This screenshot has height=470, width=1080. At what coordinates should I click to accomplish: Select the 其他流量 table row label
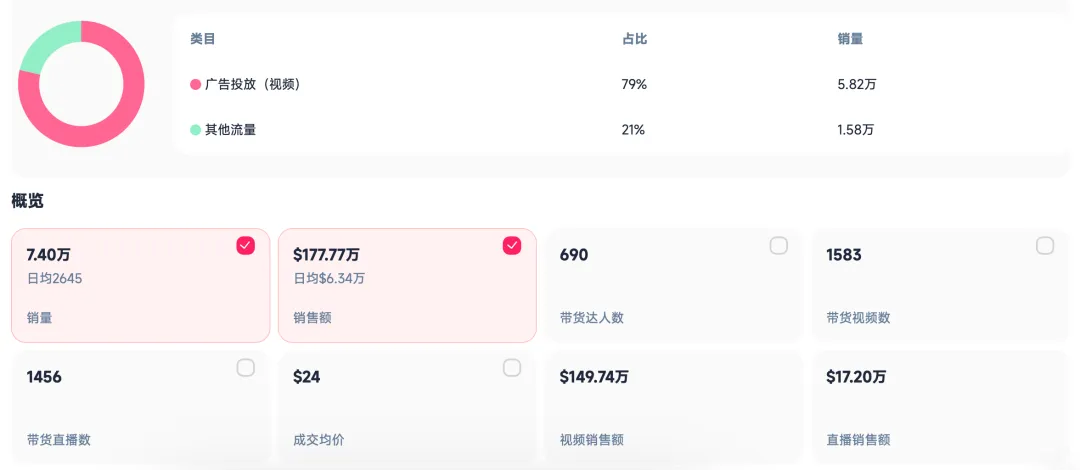pos(231,130)
